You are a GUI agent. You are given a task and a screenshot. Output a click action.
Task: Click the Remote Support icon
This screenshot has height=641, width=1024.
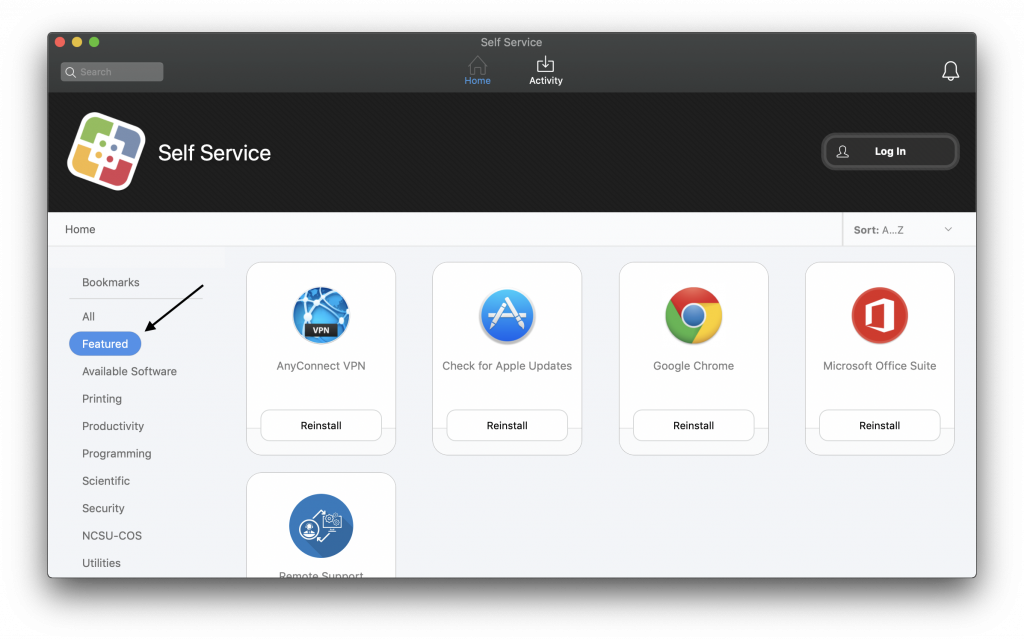[x=321, y=525]
